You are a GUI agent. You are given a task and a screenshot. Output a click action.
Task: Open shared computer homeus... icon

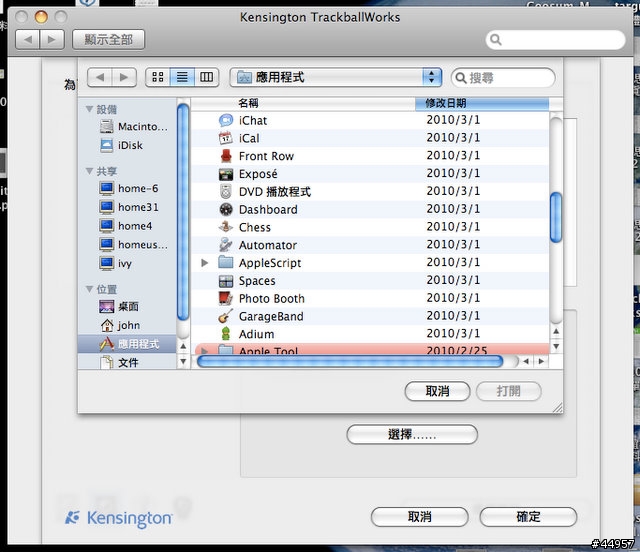click(x=107, y=245)
